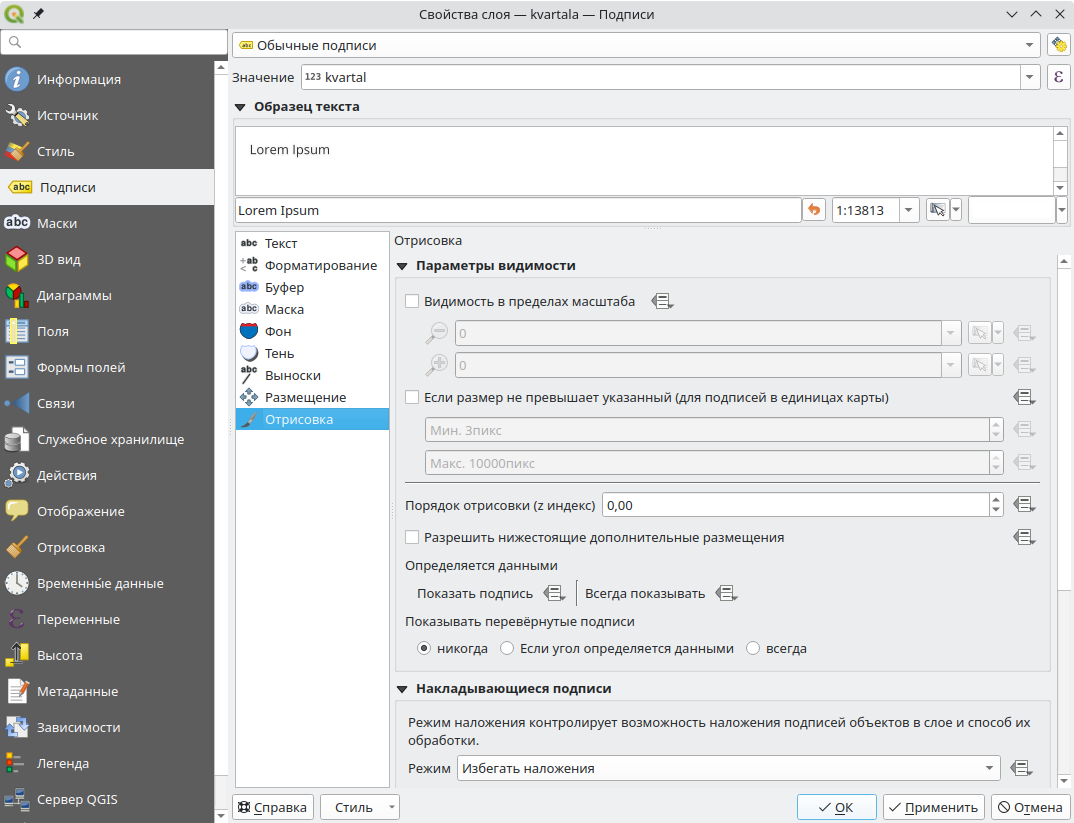Collapse the Образец текста section
Screen dimensions: 1074x823
coord(240,107)
